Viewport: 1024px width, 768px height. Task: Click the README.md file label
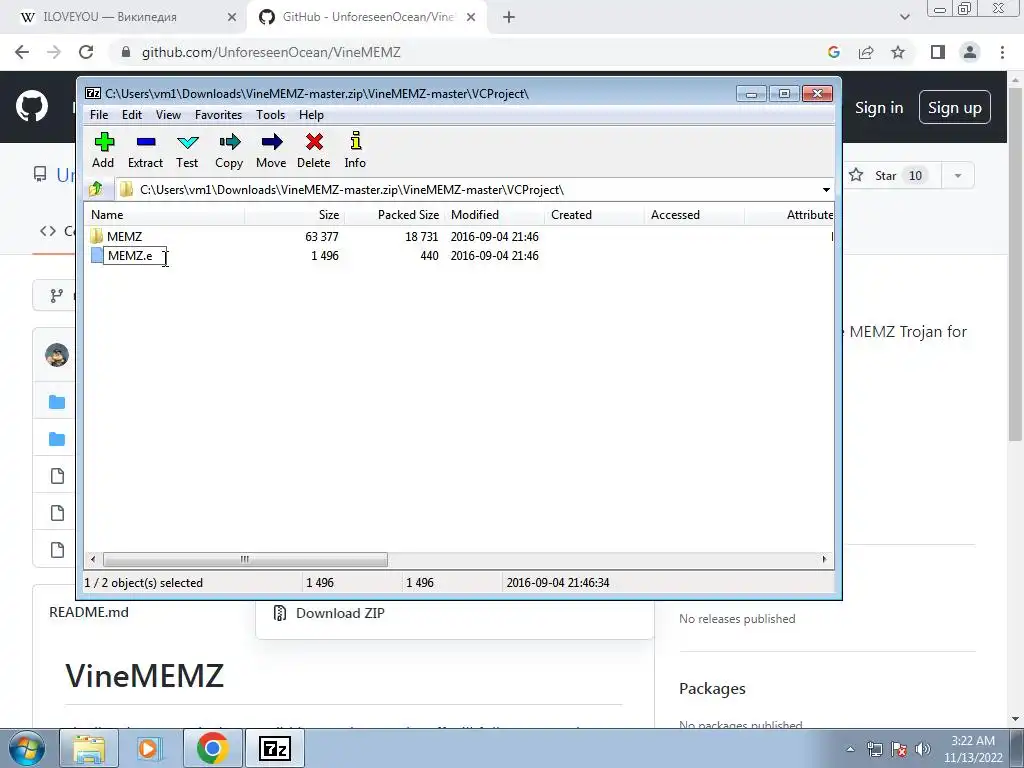[x=89, y=612]
